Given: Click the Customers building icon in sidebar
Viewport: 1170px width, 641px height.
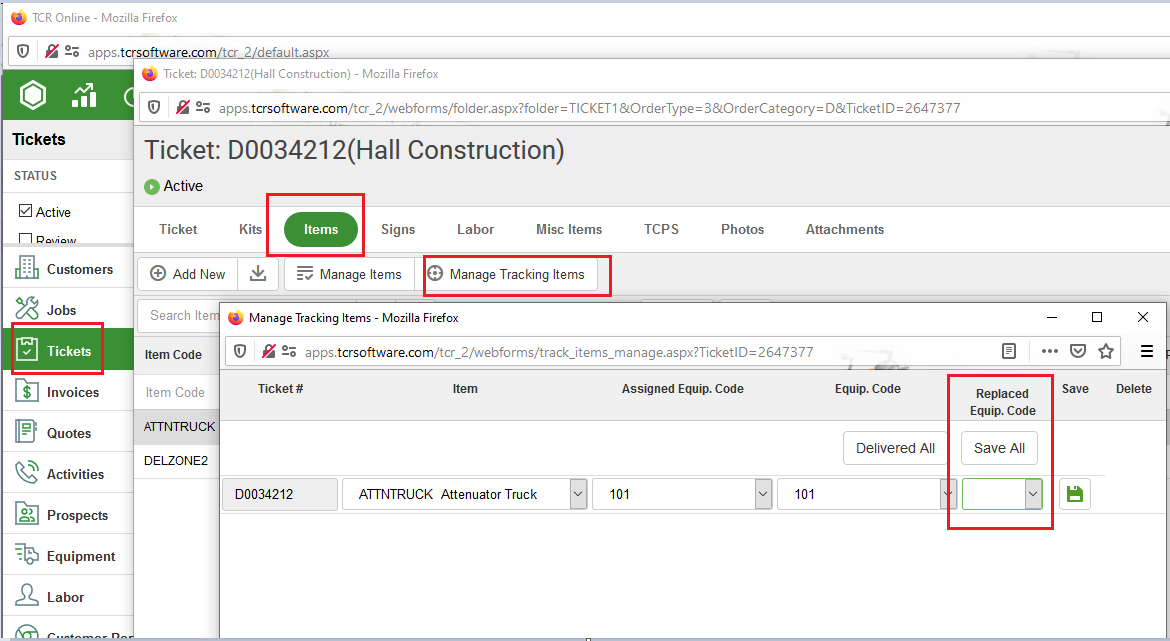Looking at the screenshot, I should pyautogui.click(x=27, y=268).
